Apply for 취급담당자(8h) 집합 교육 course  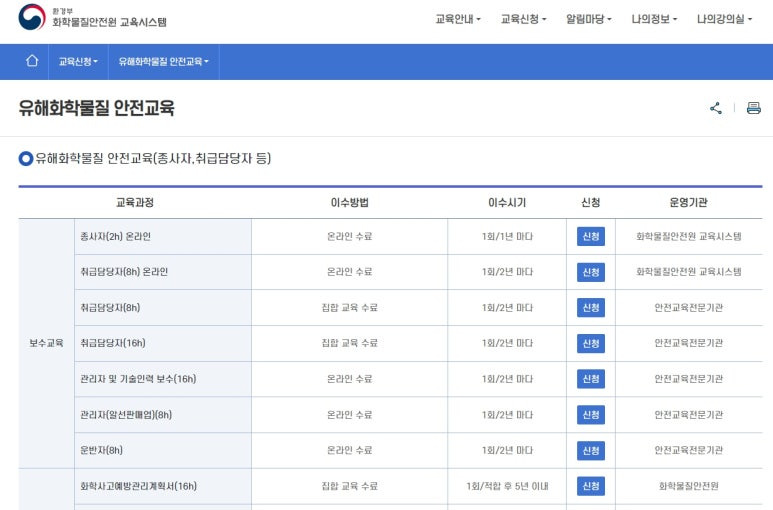591,308
